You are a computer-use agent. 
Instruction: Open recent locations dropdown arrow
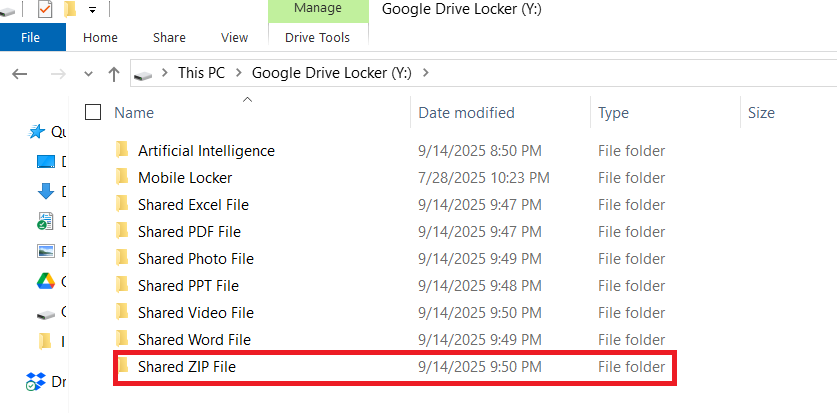[88, 74]
